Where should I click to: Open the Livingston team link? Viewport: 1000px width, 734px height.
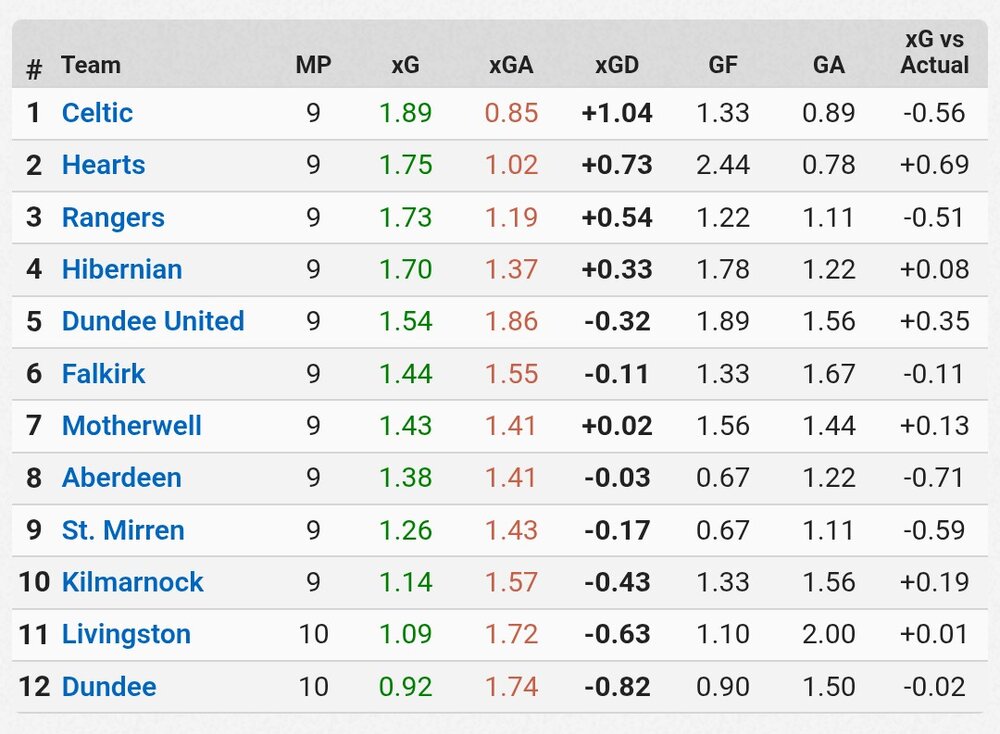click(126, 634)
